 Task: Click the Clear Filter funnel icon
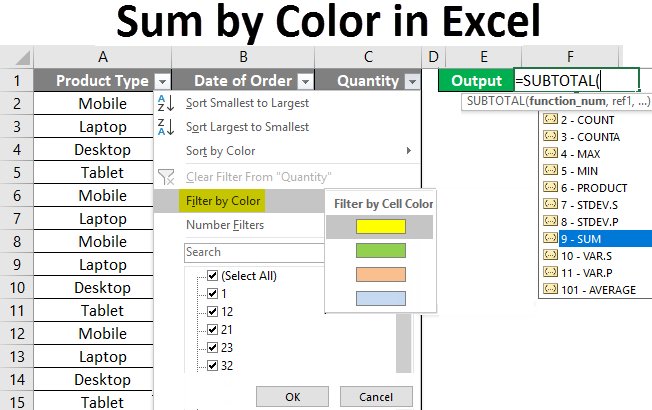167,177
